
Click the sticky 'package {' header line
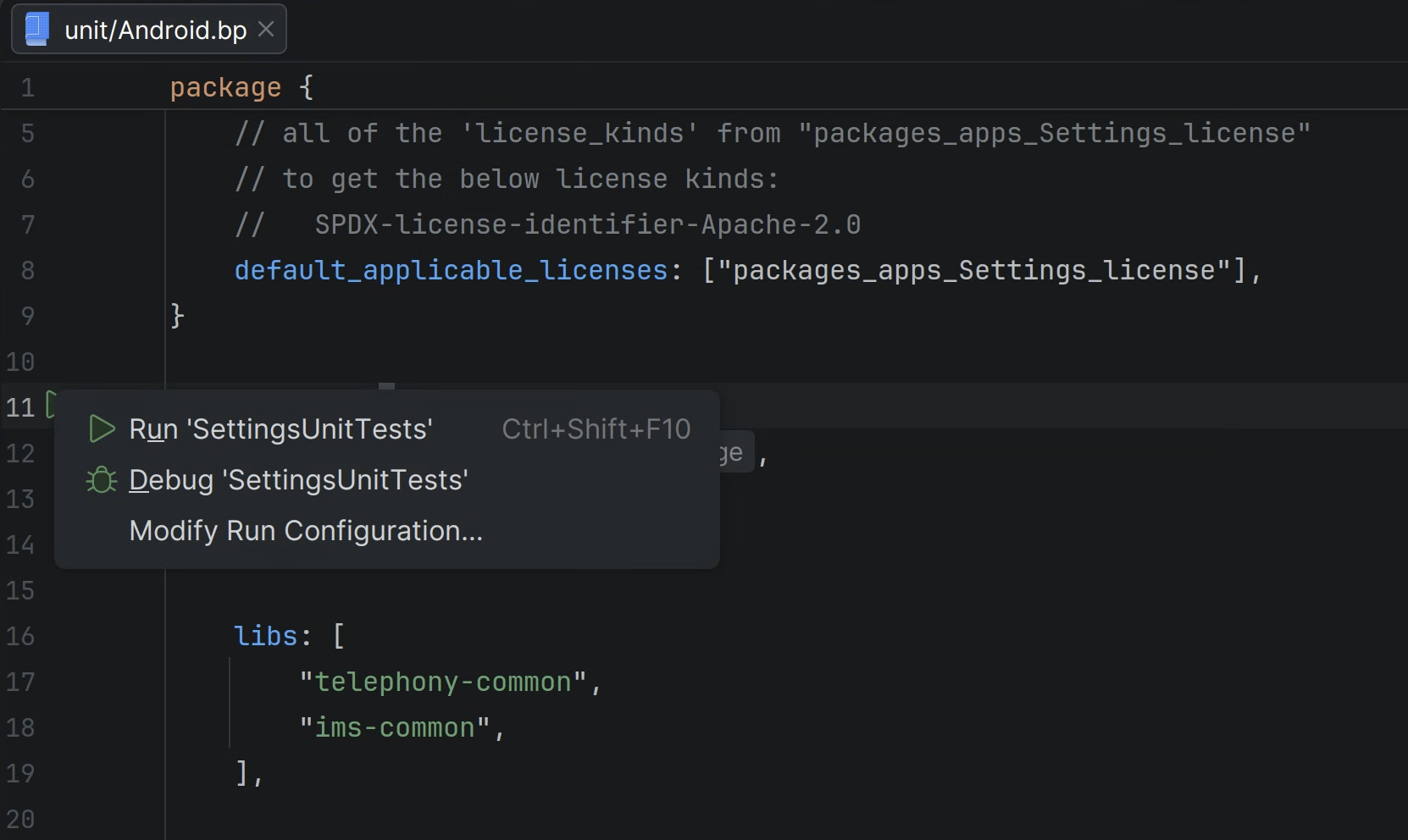(x=241, y=87)
